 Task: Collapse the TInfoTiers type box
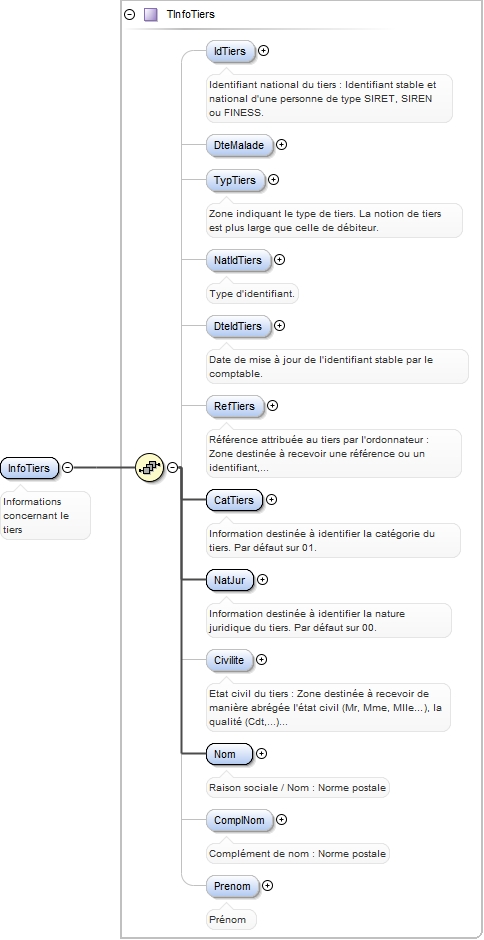tap(130, 14)
